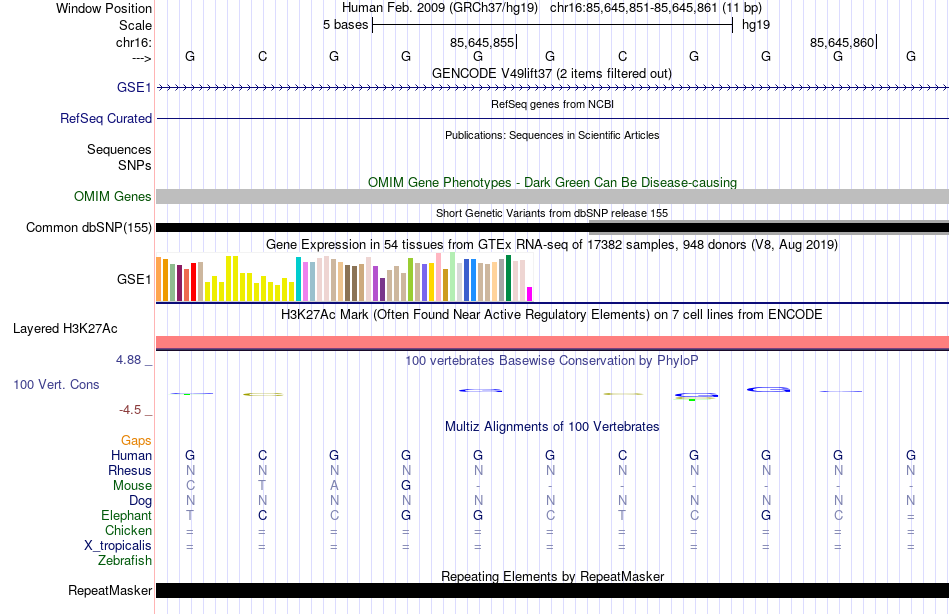950x614 pixels.
Task: Click the Zebrafish species row label
Action: (125, 560)
